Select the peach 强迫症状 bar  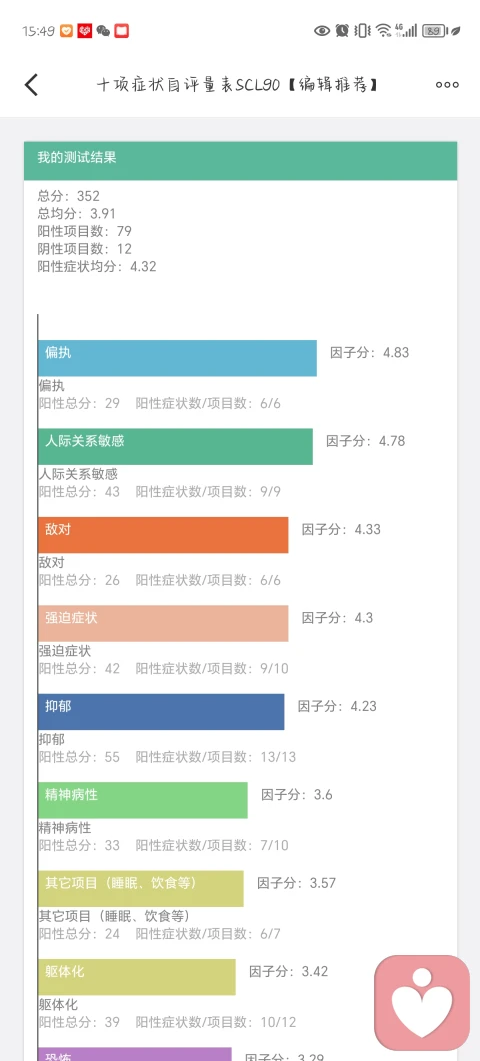coord(163,623)
